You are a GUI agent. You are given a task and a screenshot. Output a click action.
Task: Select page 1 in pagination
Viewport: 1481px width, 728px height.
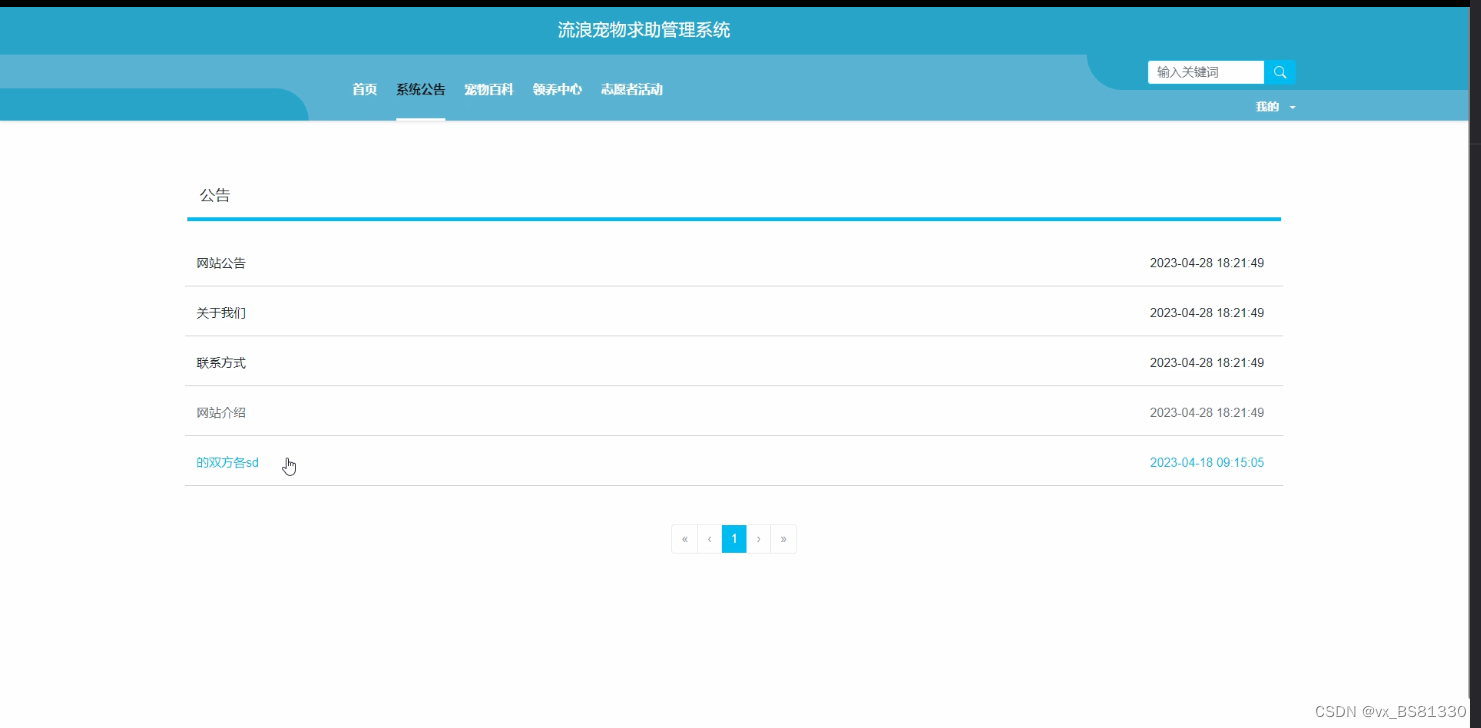pos(734,539)
